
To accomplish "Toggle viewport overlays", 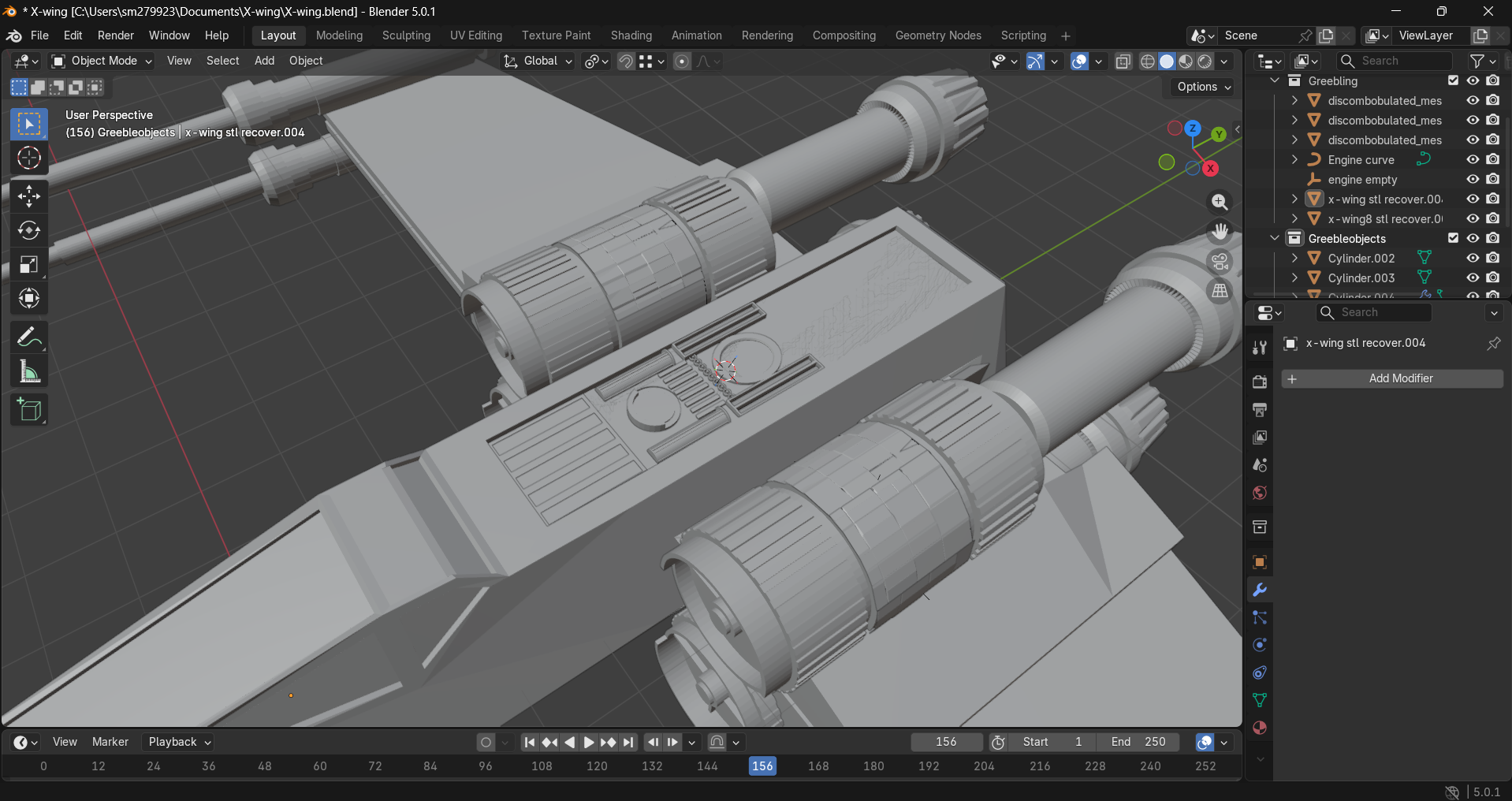I will (1079, 61).
